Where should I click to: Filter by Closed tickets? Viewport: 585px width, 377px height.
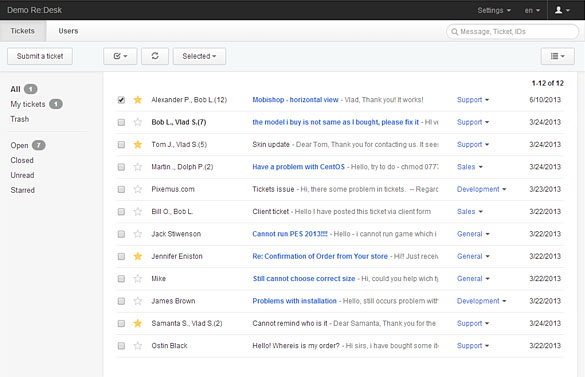point(22,160)
